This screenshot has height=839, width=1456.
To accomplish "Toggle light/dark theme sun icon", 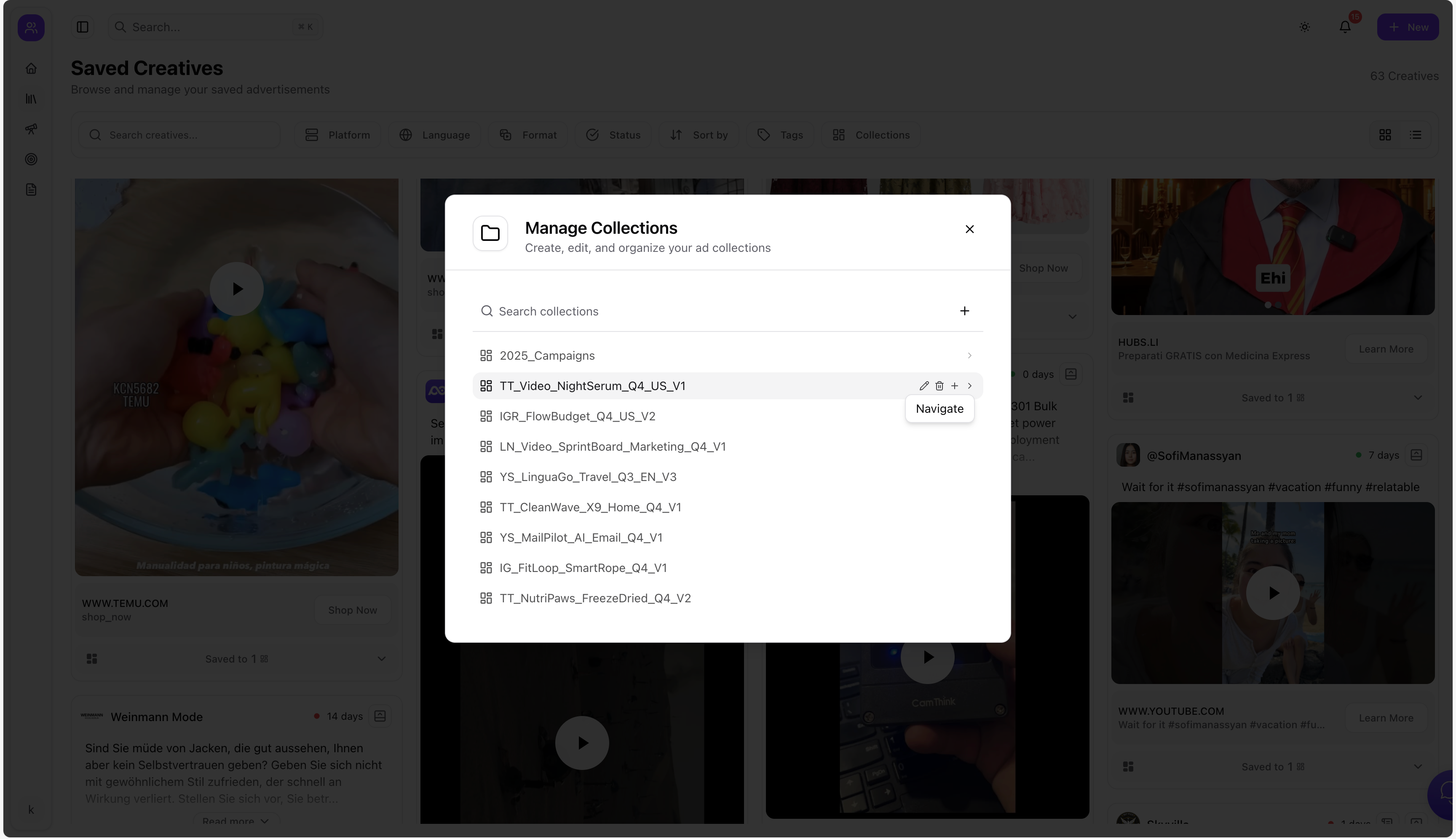I will (1304, 27).
